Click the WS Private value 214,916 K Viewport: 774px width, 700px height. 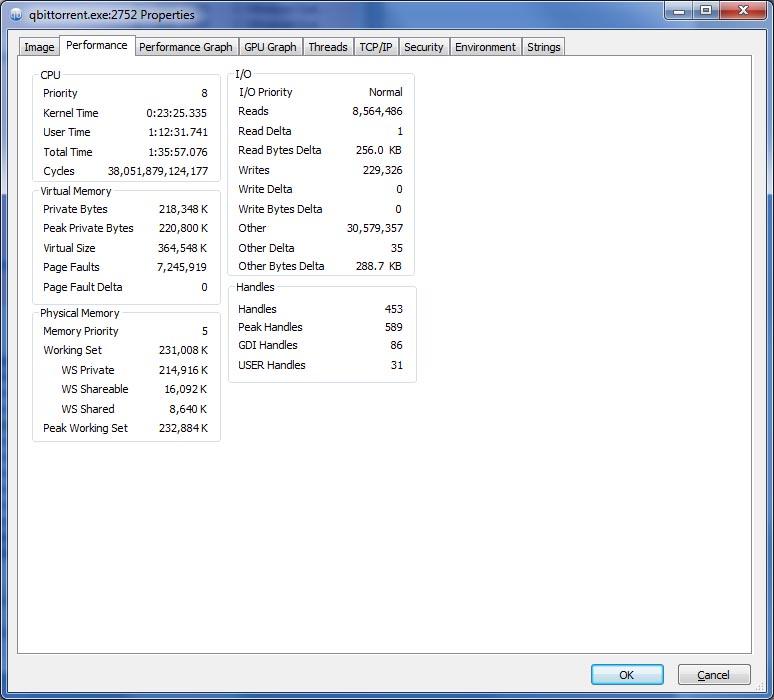point(183,370)
